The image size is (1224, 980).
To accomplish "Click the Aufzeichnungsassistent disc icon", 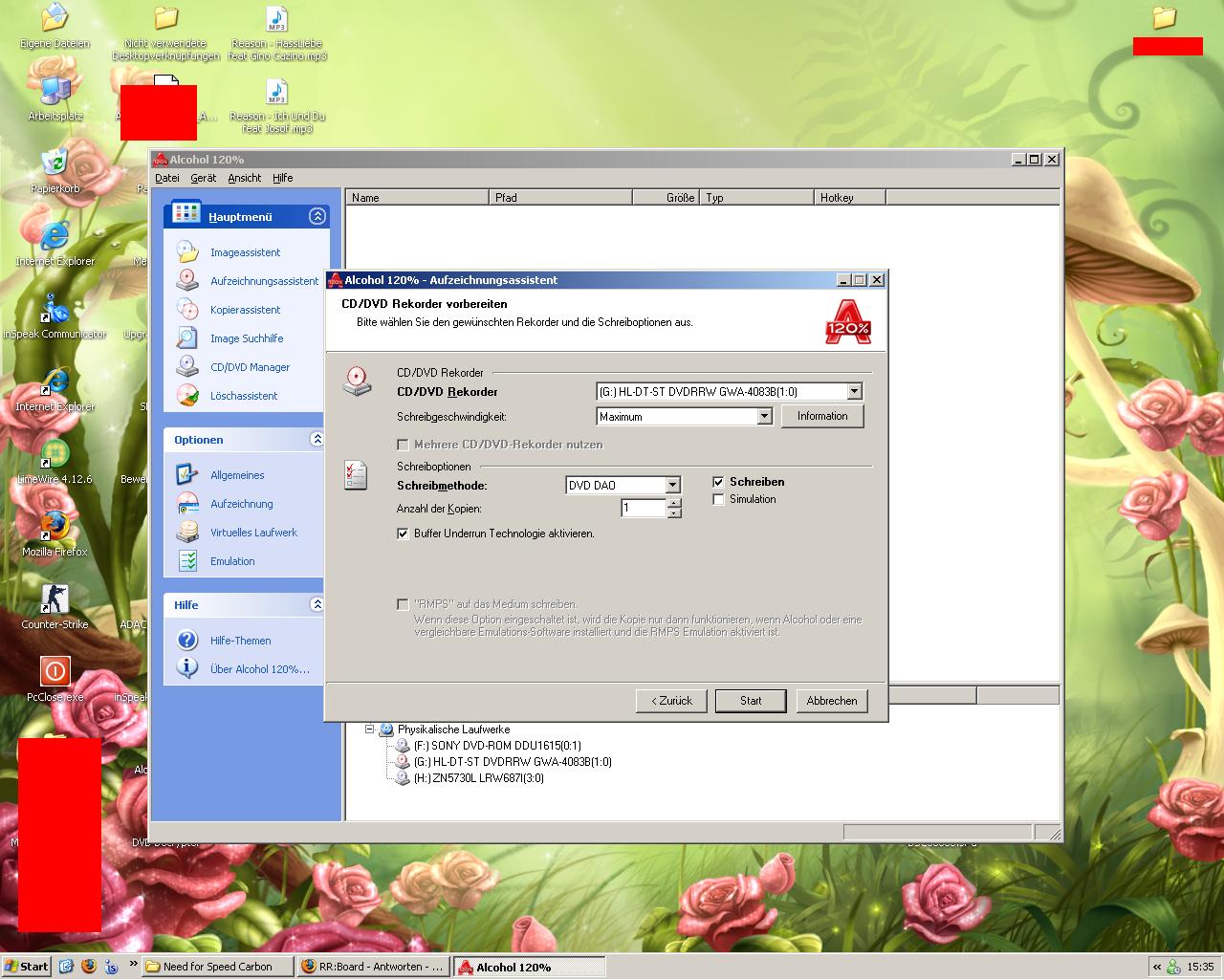I will pos(187,280).
